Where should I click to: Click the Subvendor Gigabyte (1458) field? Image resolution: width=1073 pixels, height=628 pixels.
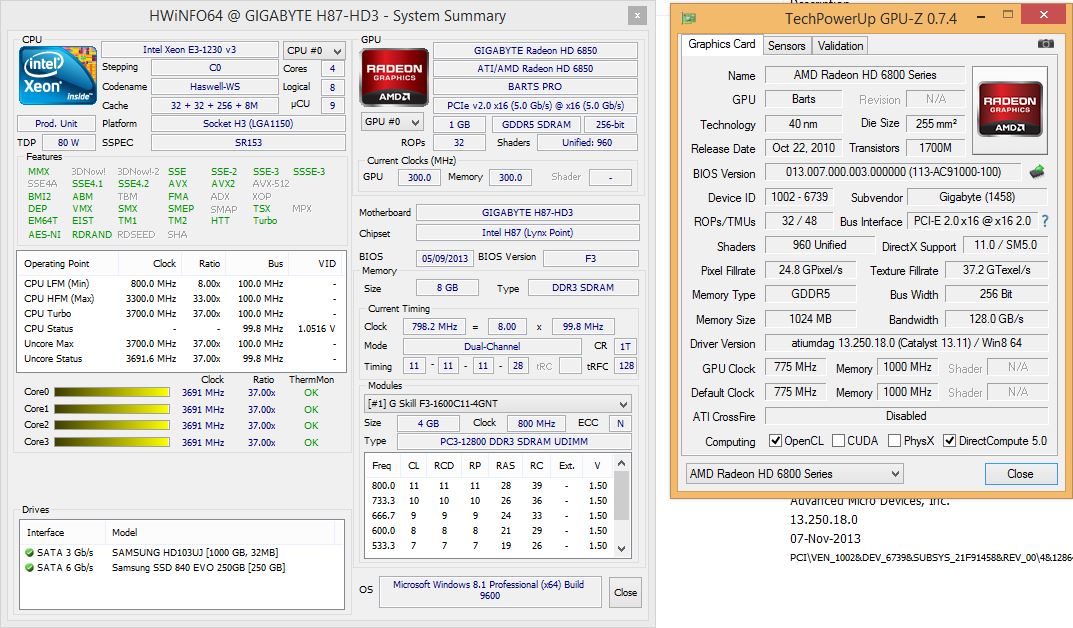coord(977,197)
